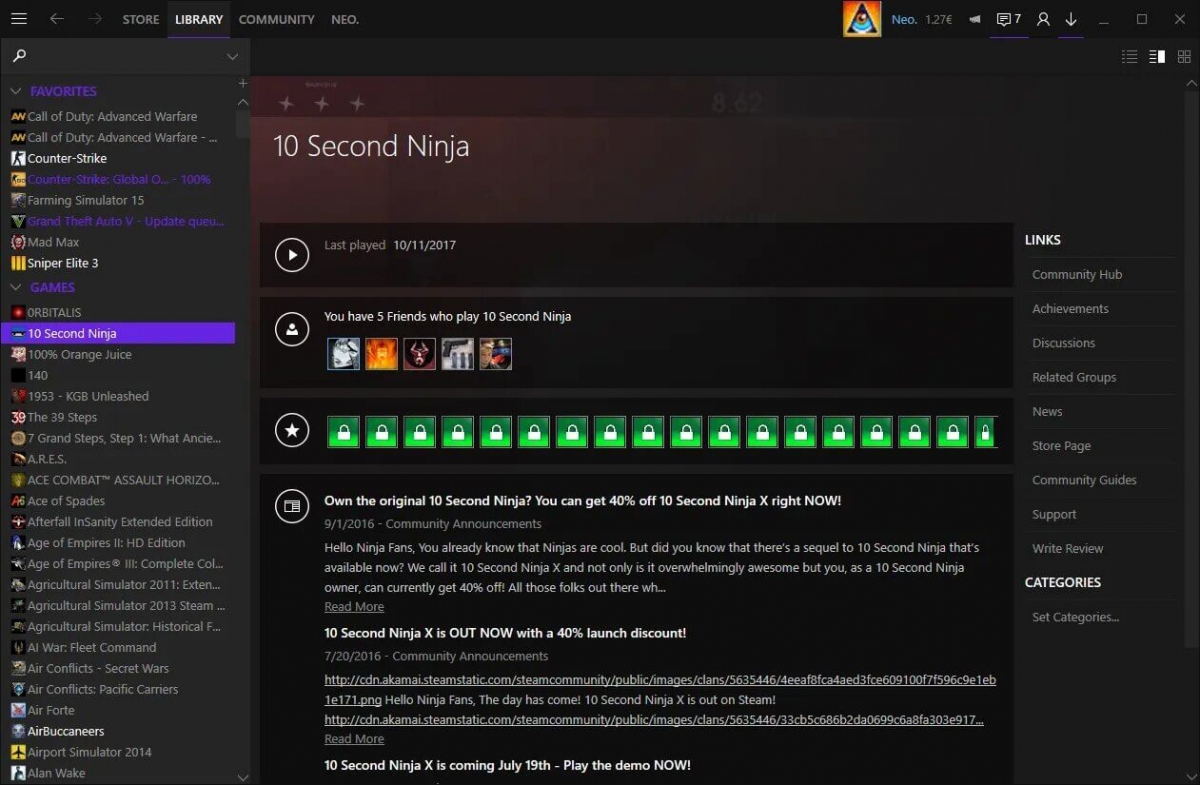1200x785 pixels.
Task: Expand the search filter dropdown arrow
Action: (x=232, y=56)
